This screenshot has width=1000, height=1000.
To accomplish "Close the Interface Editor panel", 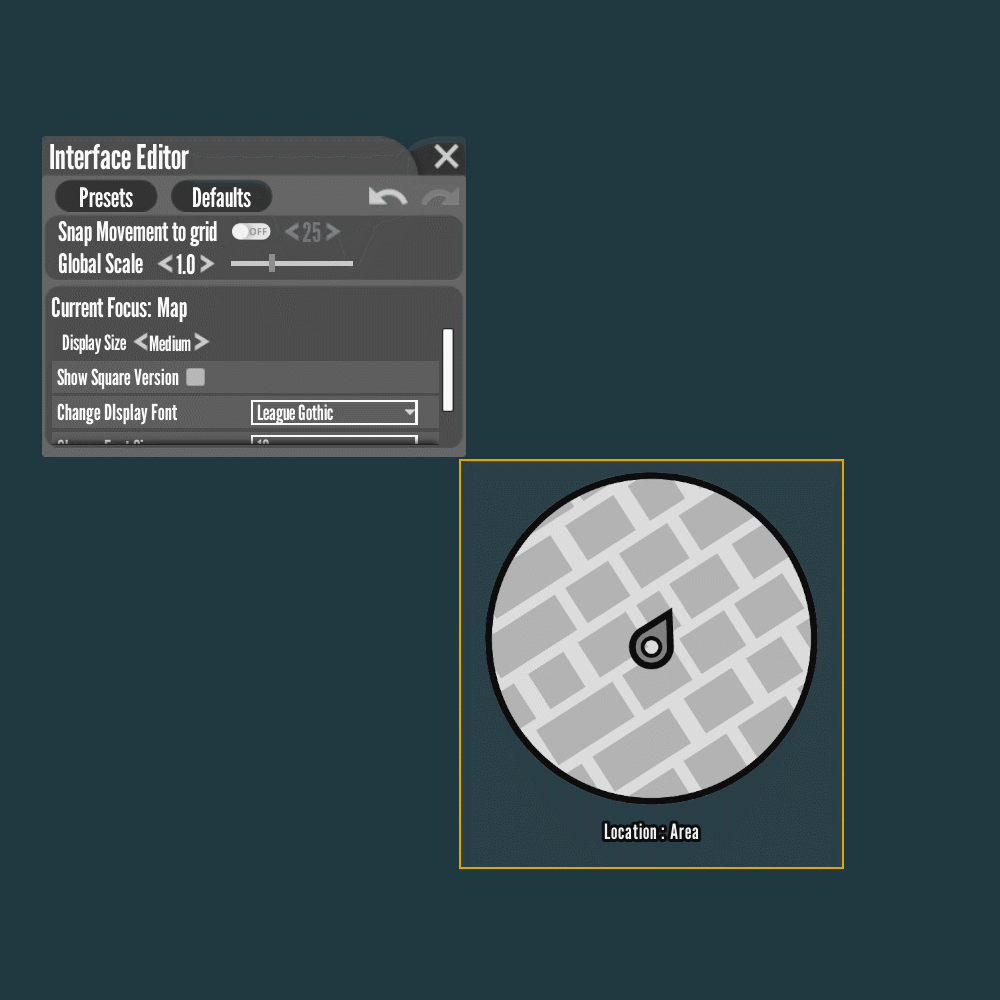I will point(446,156).
